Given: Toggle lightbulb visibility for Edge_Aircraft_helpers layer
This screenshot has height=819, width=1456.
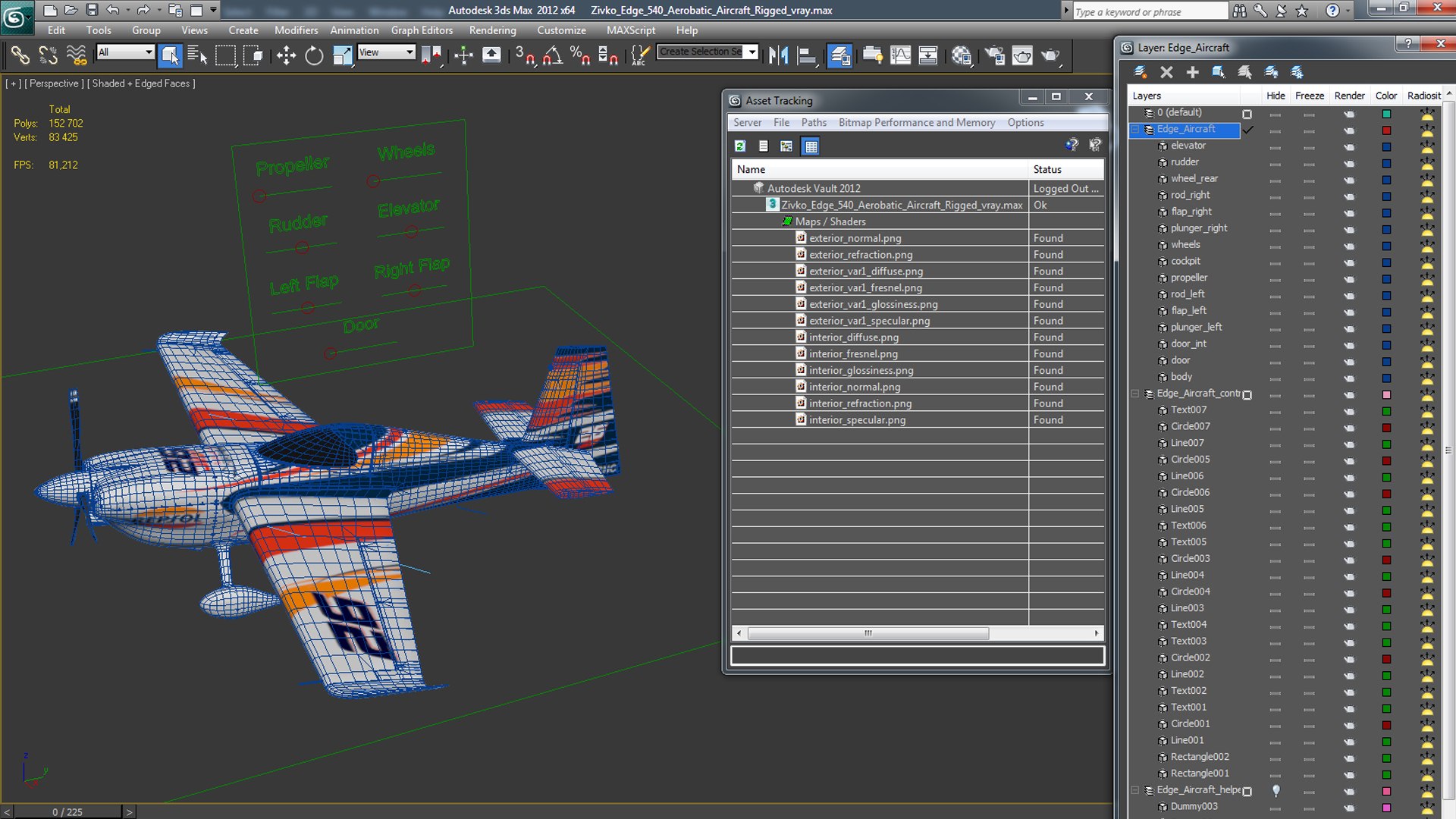Looking at the screenshot, I should click(x=1276, y=790).
